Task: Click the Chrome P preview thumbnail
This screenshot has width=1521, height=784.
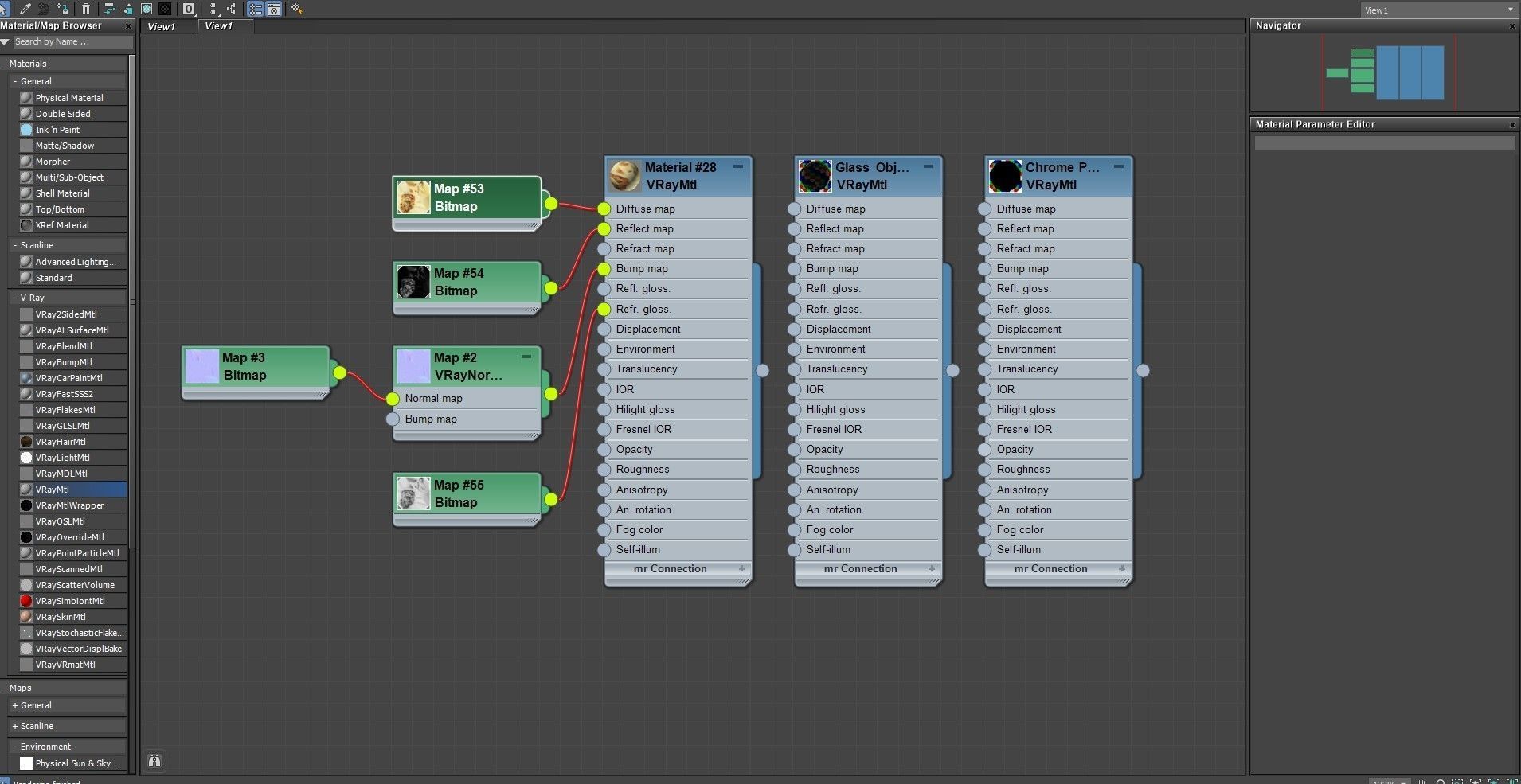Action: pos(1006,176)
